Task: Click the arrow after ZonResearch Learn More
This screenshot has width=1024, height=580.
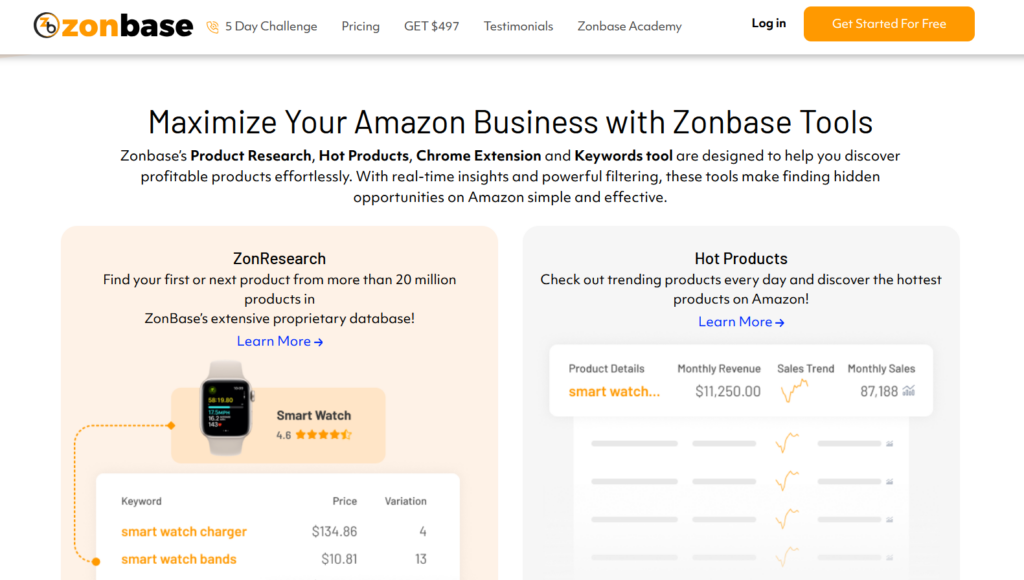Action: [x=318, y=342]
